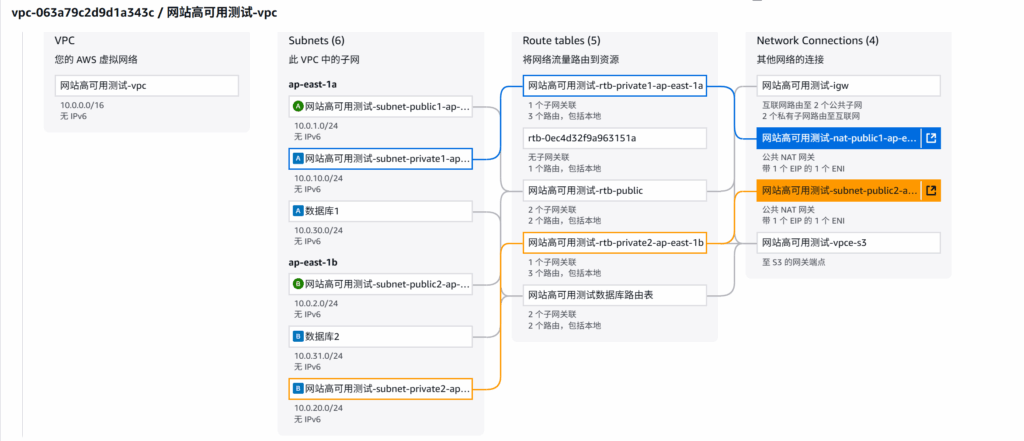Open the orange NAT gateway external link icon
This screenshot has height=441, width=1024.
931,190
